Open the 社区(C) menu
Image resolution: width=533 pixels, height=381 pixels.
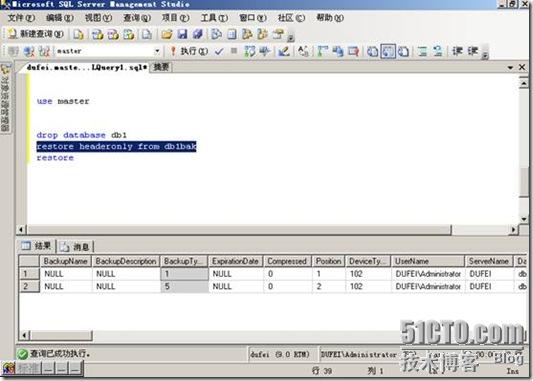coord(291,18)
